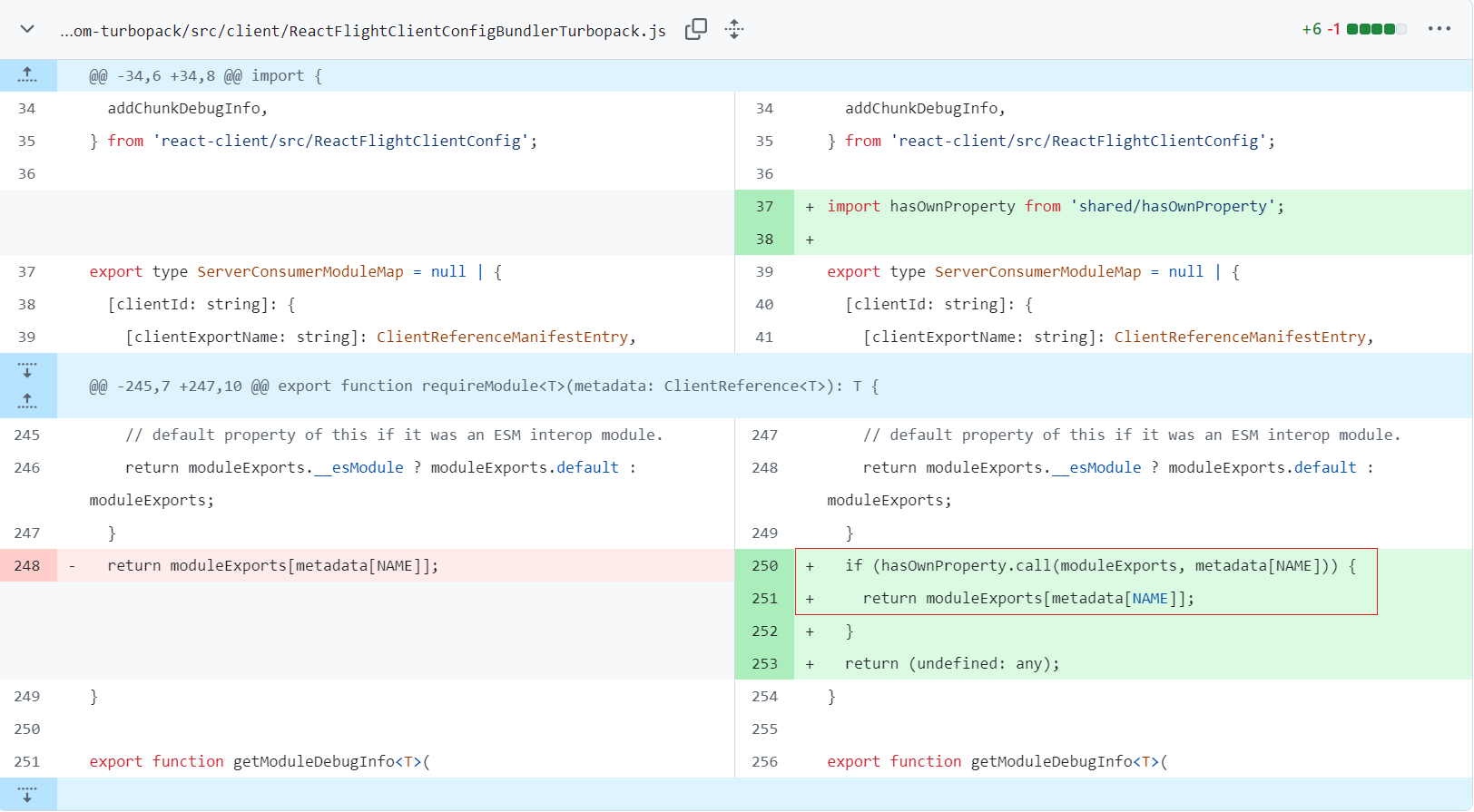Click the +6 -1 diffstat indicator
The width and height of the screenshot is (1474, 812).
pyautogui.click(x=1352, y=29)
